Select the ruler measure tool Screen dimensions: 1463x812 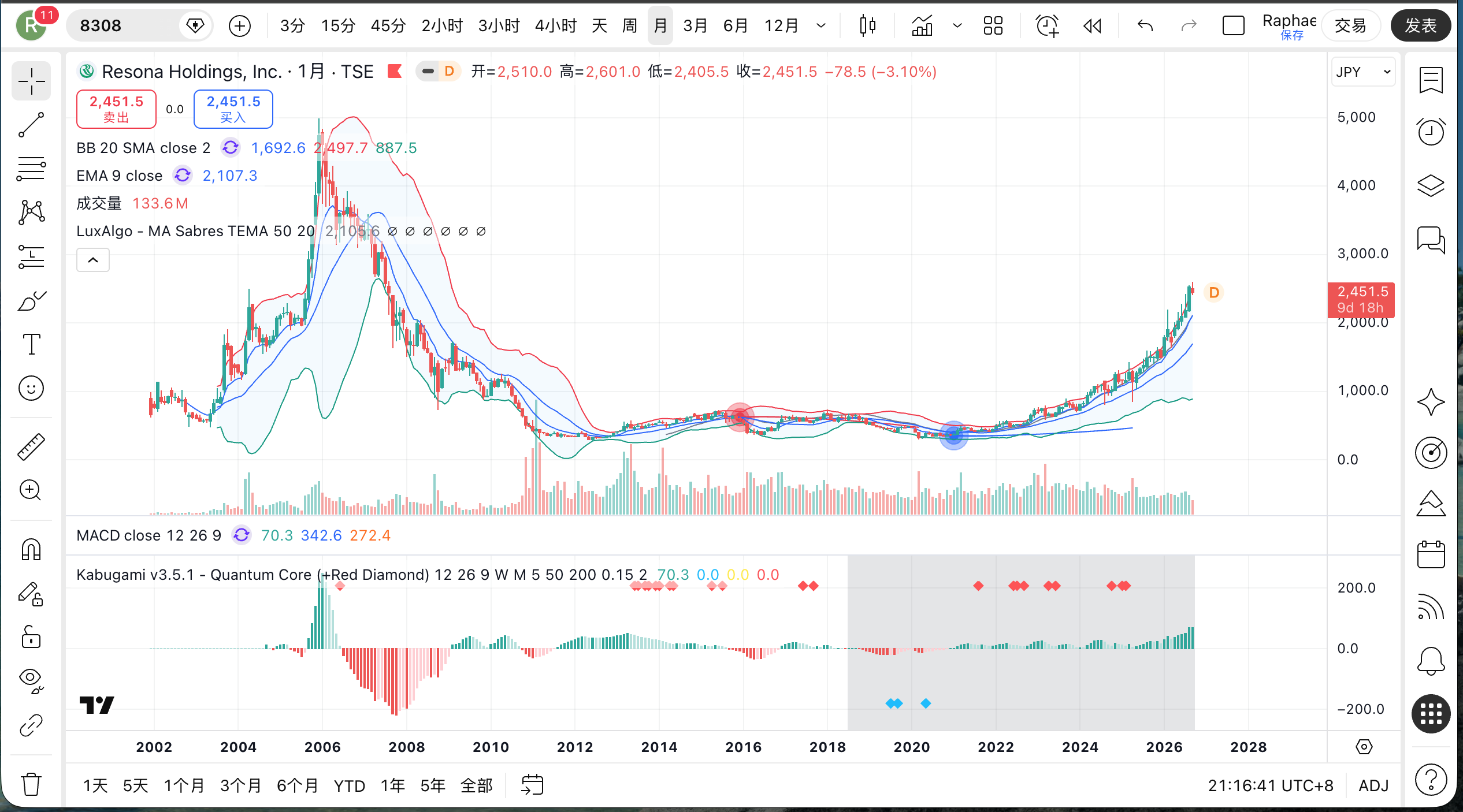[31, 446]
